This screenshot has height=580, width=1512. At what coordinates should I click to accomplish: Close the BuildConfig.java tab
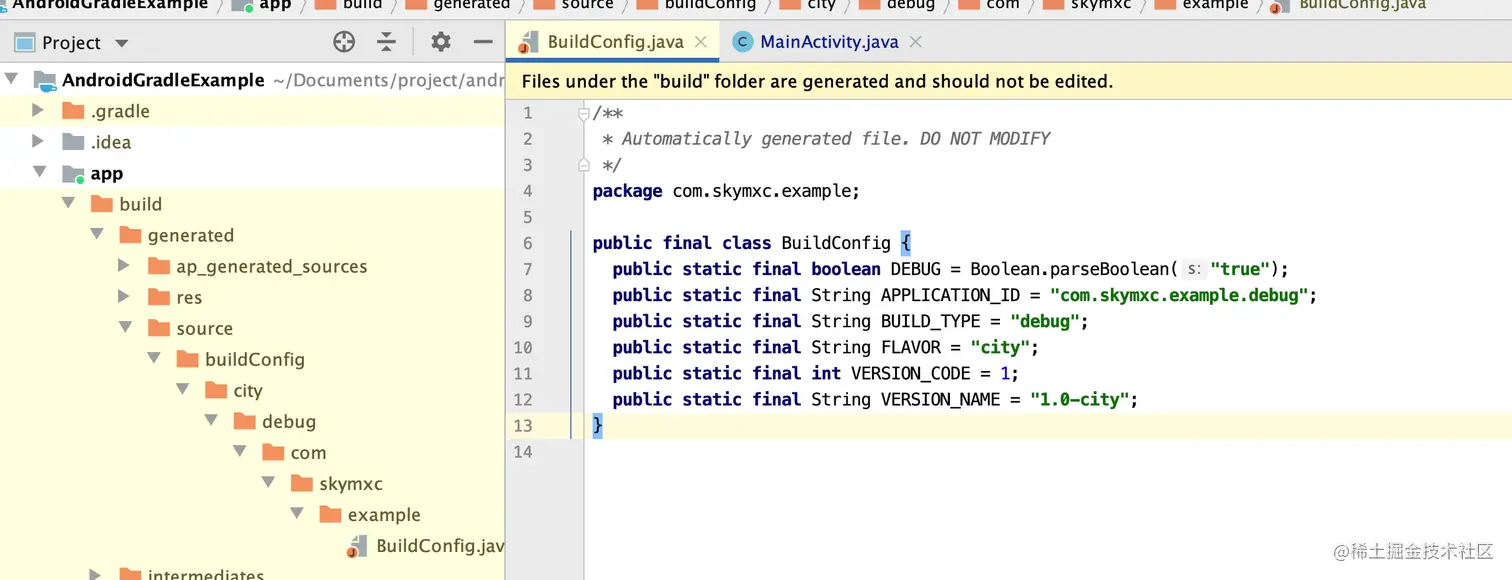click(701, 42)
